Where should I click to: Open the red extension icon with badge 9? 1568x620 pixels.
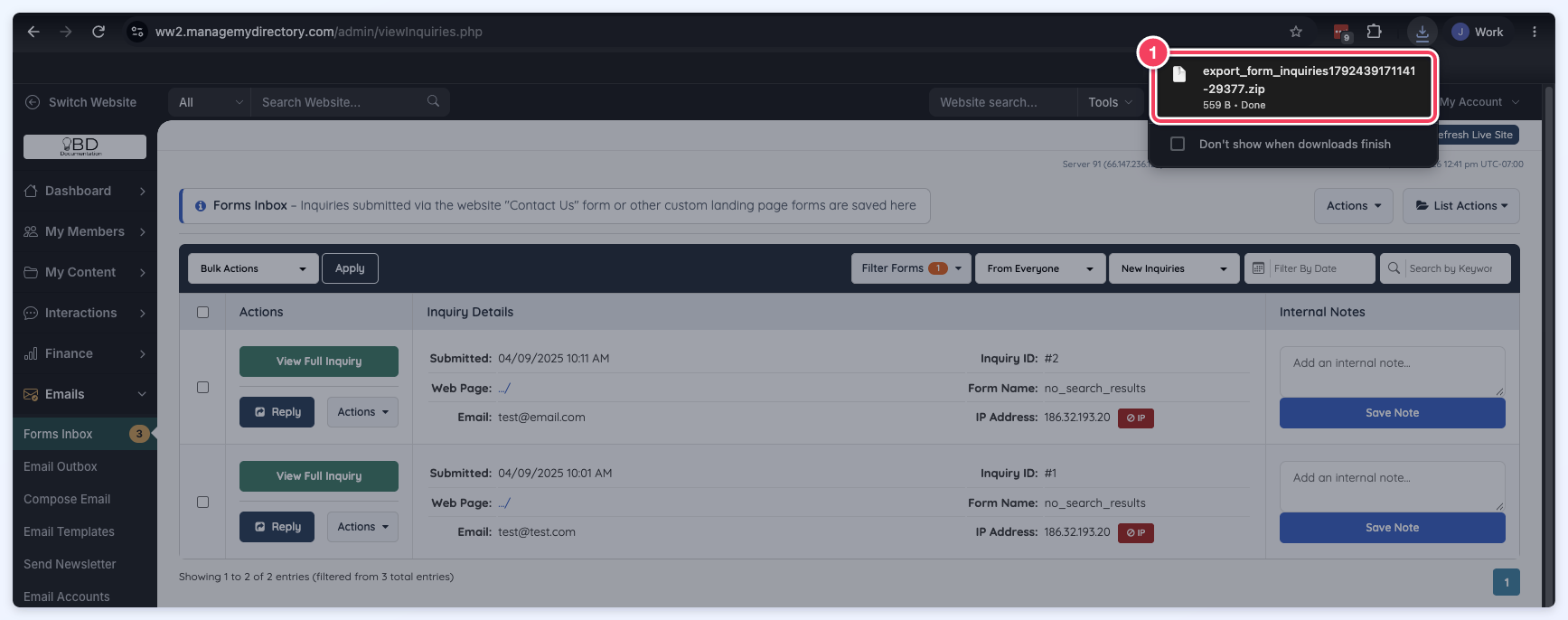pos(1342,33)
